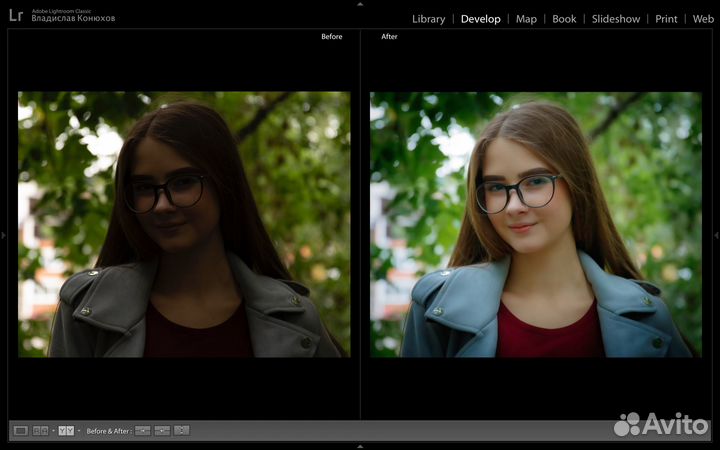Click the Before photo preview
Screen dimensions: 720x450
(x=184, y=225)
